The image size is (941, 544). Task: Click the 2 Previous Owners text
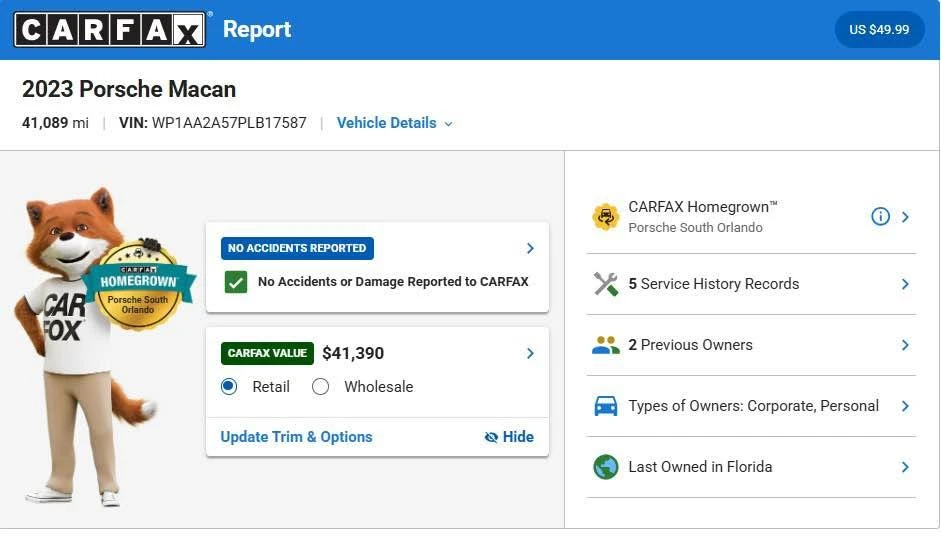point(690,345)
